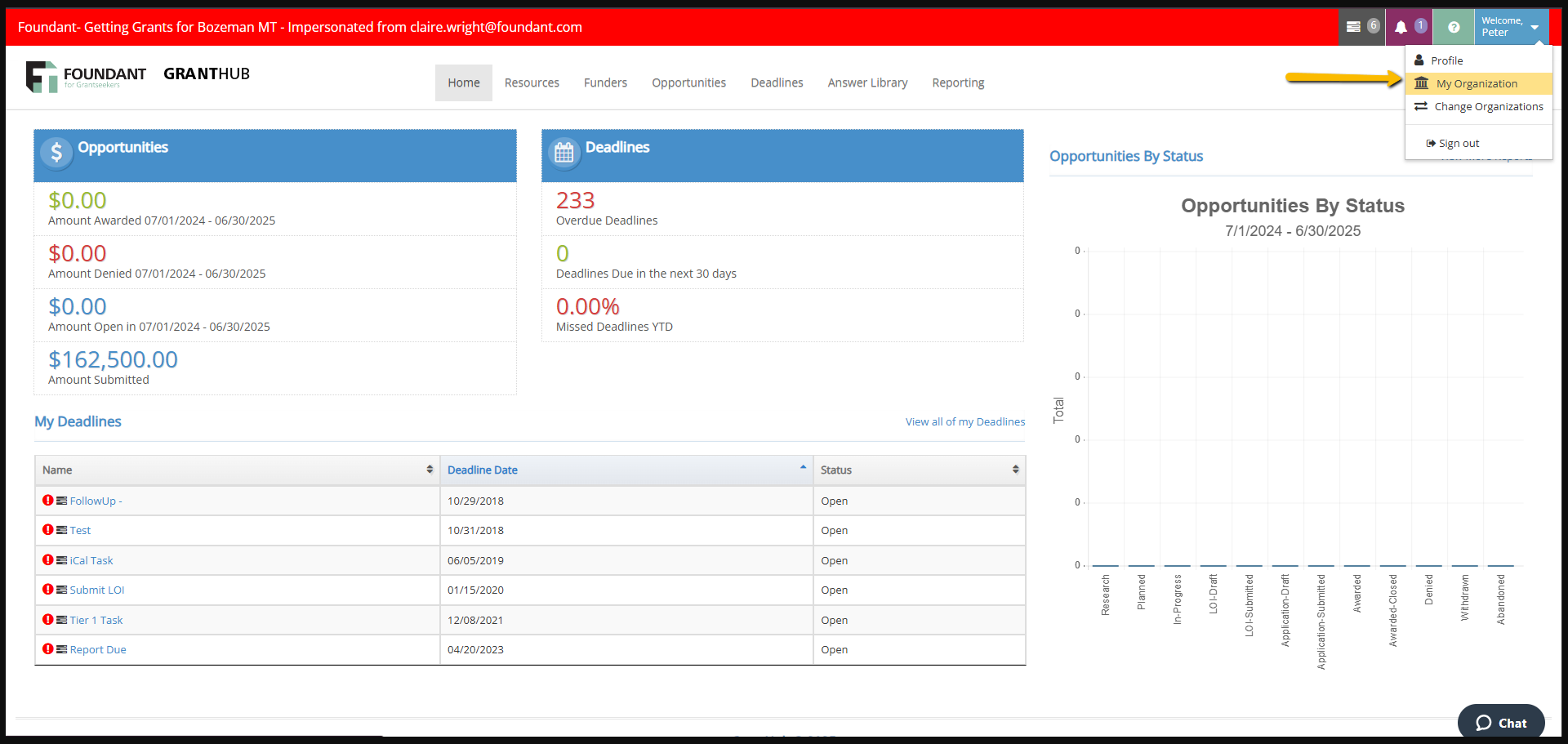Sort table by Name column arrows

[x=430, y=470]
